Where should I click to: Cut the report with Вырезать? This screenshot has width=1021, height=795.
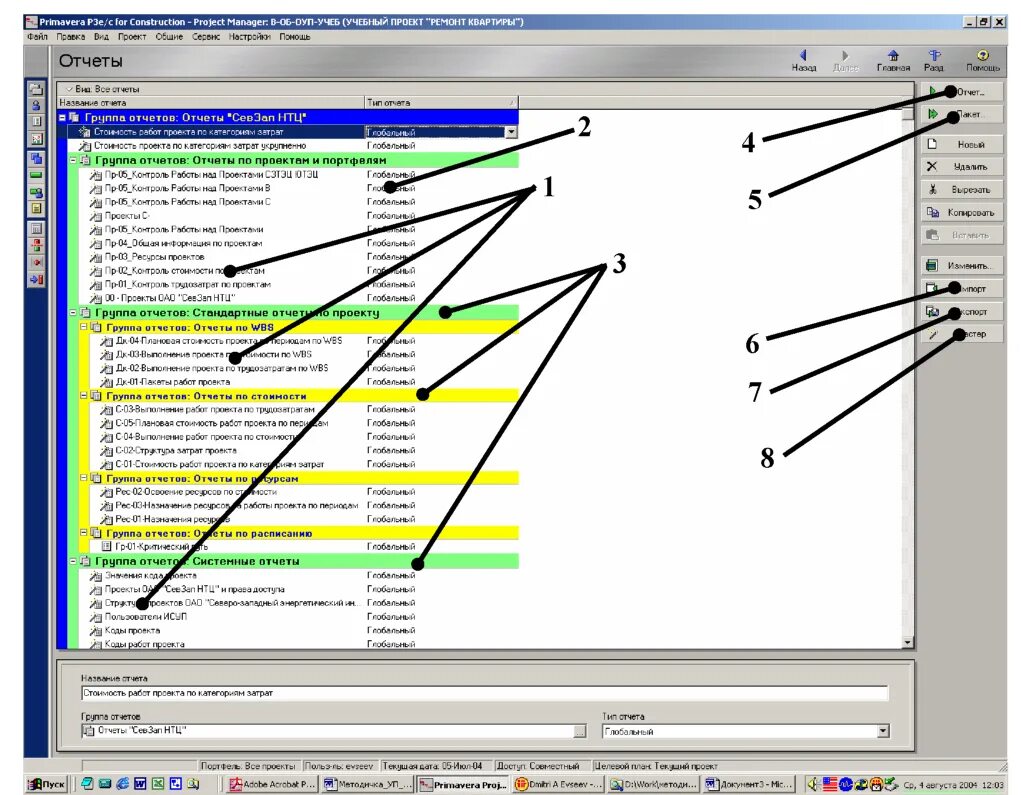(x=962, y=189)
